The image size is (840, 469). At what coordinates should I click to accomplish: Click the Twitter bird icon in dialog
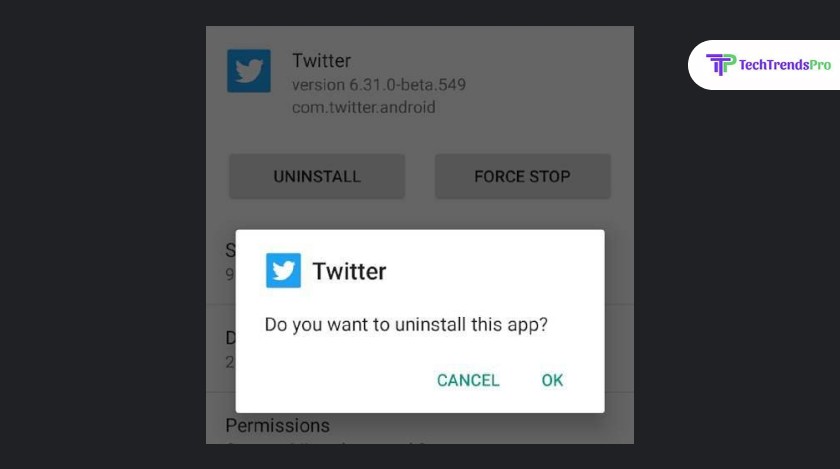(283, 270)
